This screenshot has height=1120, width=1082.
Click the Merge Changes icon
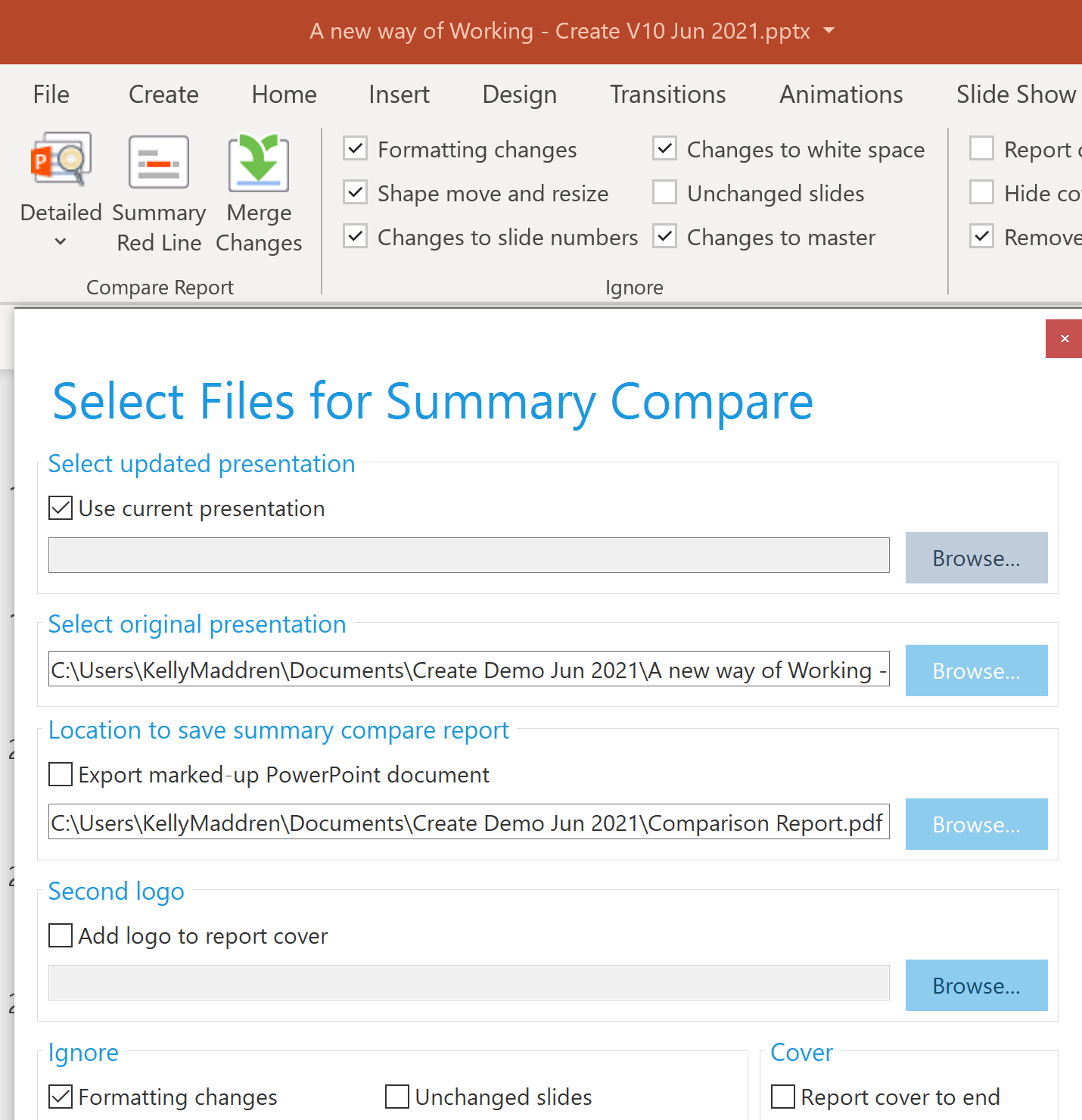(x=259, y=162)
